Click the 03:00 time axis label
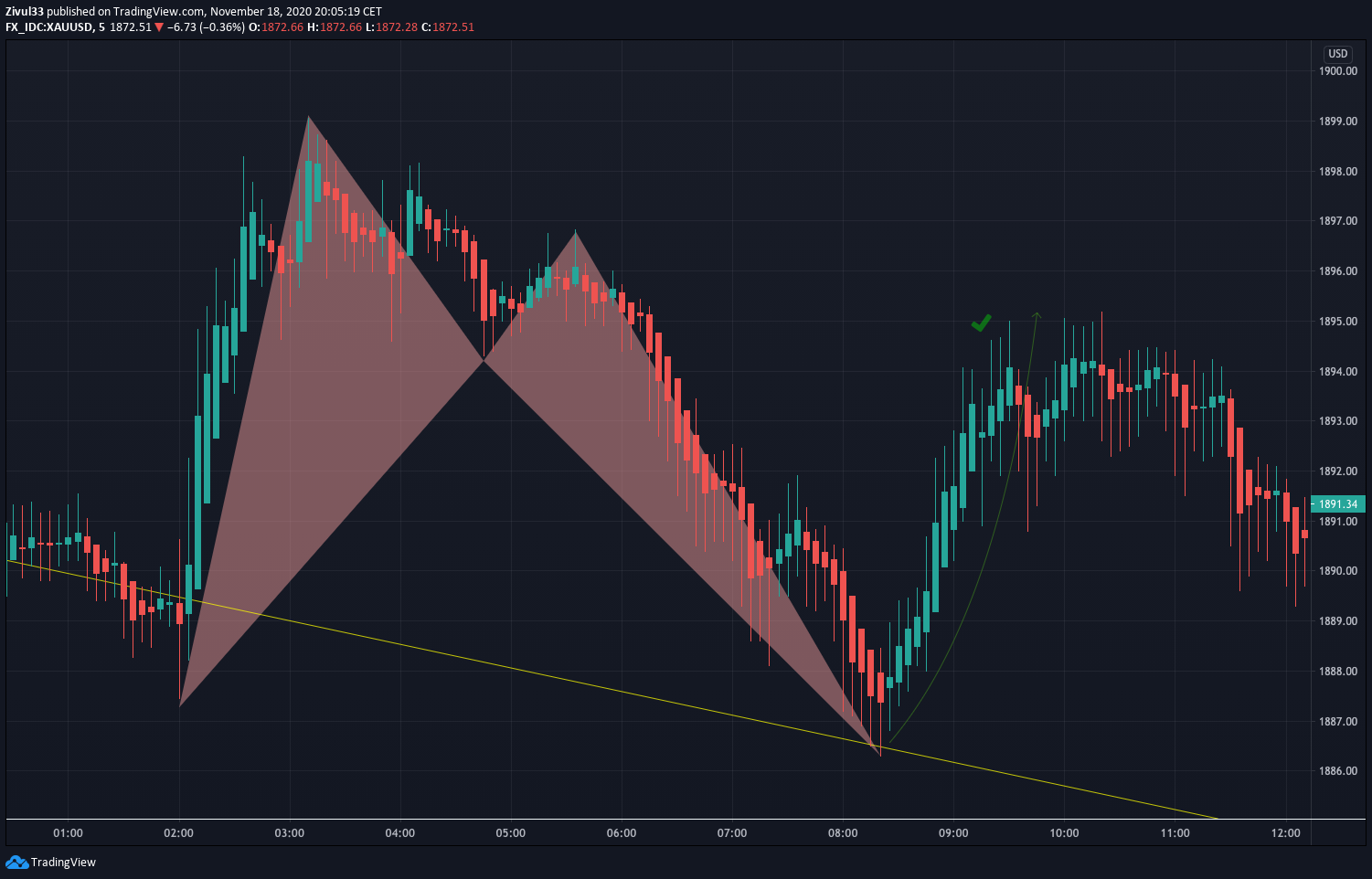Screen dimensions: 1372x879 [290, 833]
